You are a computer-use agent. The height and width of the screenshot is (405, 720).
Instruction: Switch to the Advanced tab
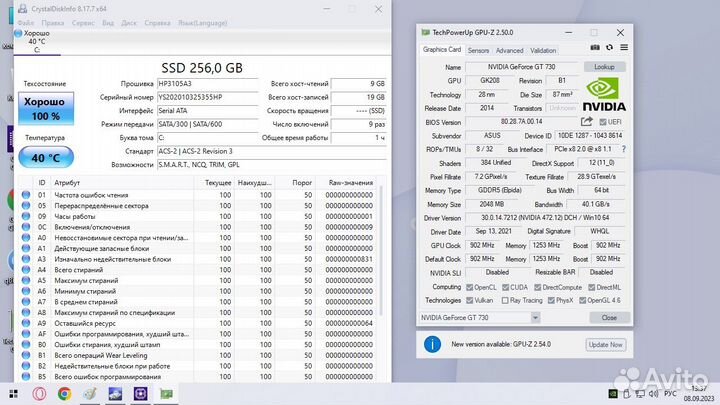pos(509,51)
